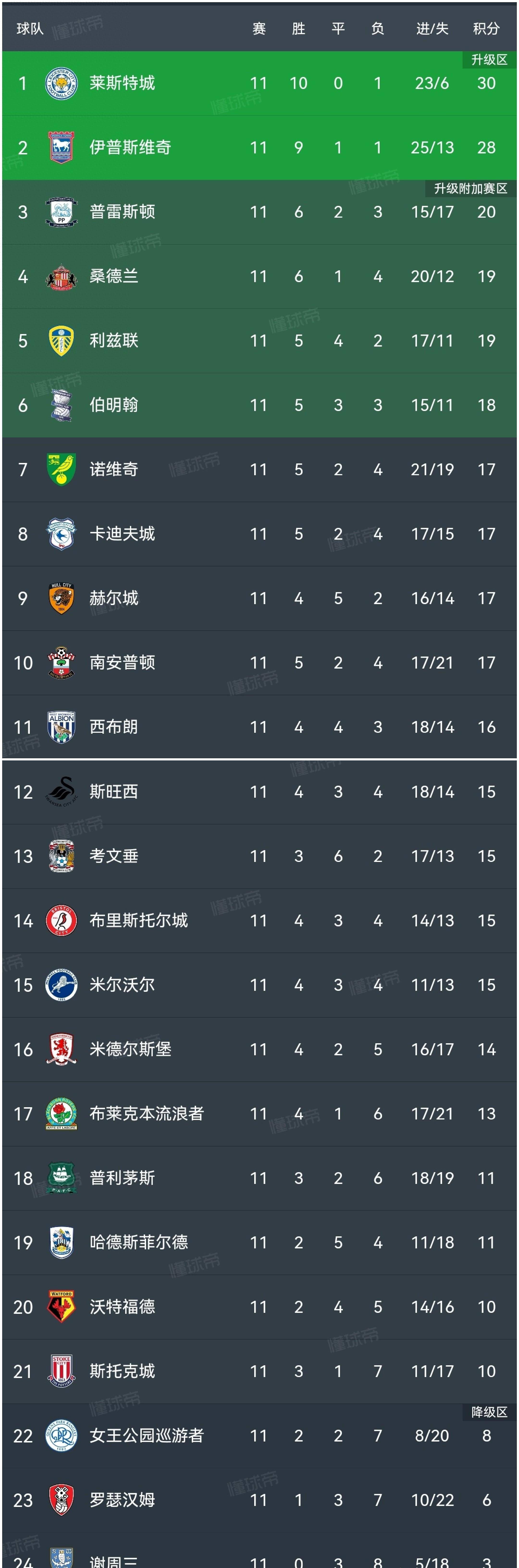Viewport: 519px width, 1568px height.
Task: Click the 进/失 column header
Action: pyautogui.click(x=432, y=29)
